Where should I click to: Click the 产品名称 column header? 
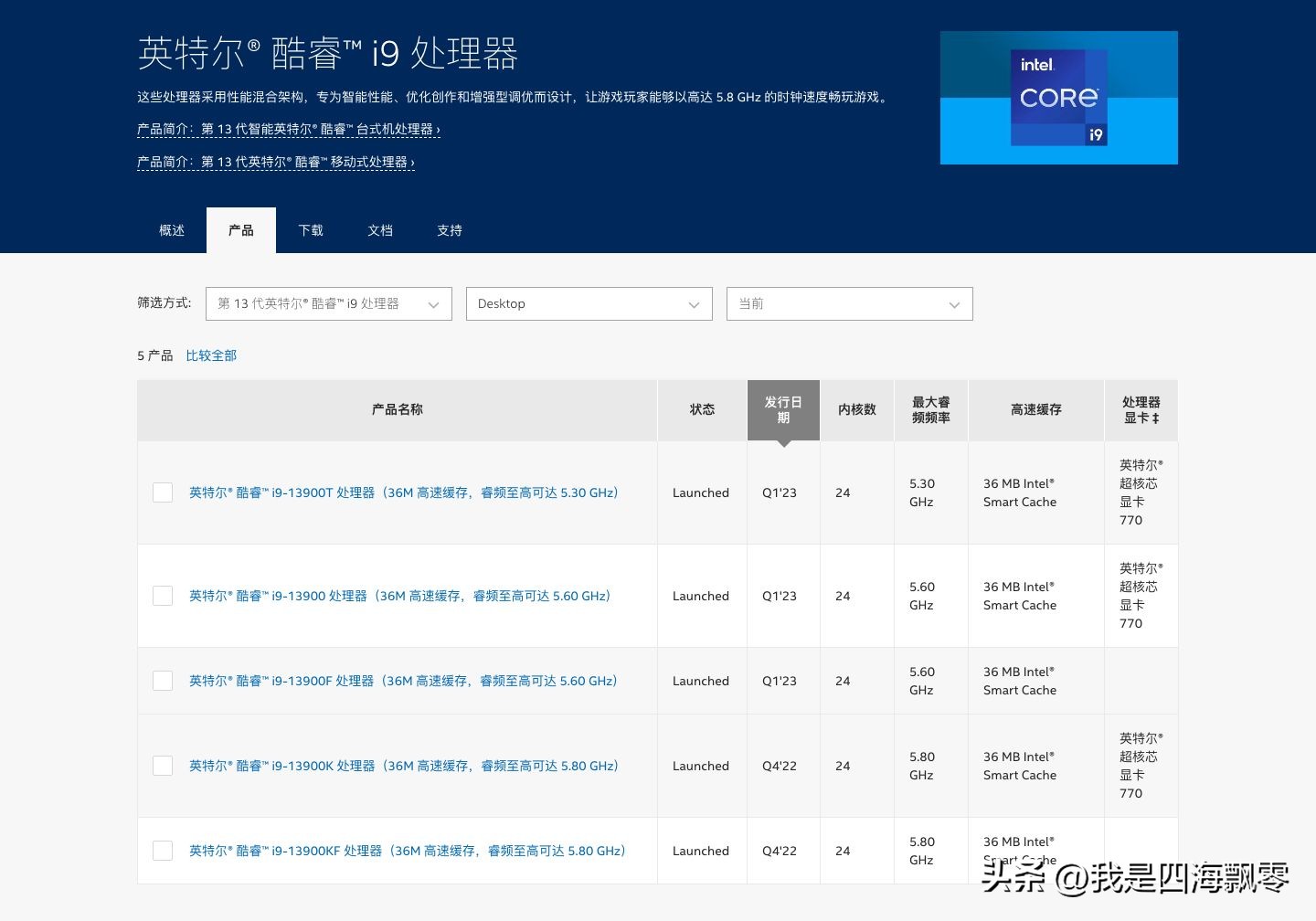pyautogui.click(x=397, y=409)
